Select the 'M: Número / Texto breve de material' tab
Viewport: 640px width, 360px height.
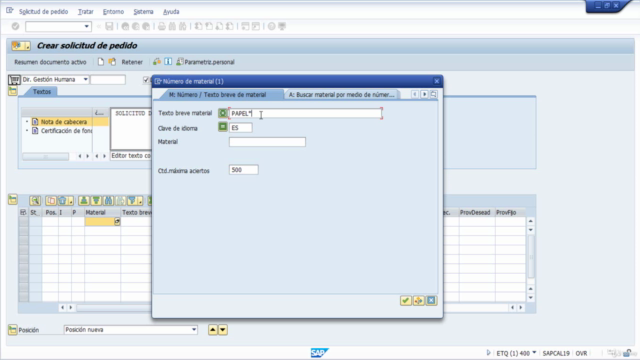click(218, 95)
